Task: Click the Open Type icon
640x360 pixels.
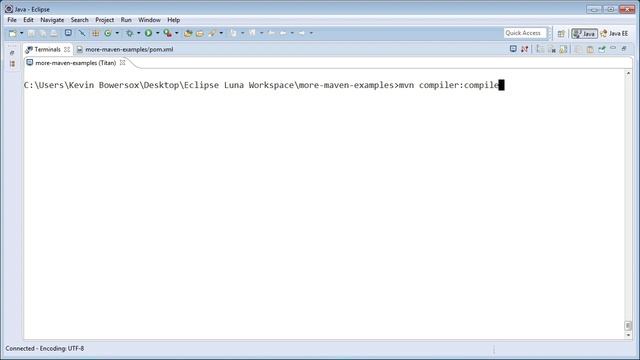Action: 188,33
